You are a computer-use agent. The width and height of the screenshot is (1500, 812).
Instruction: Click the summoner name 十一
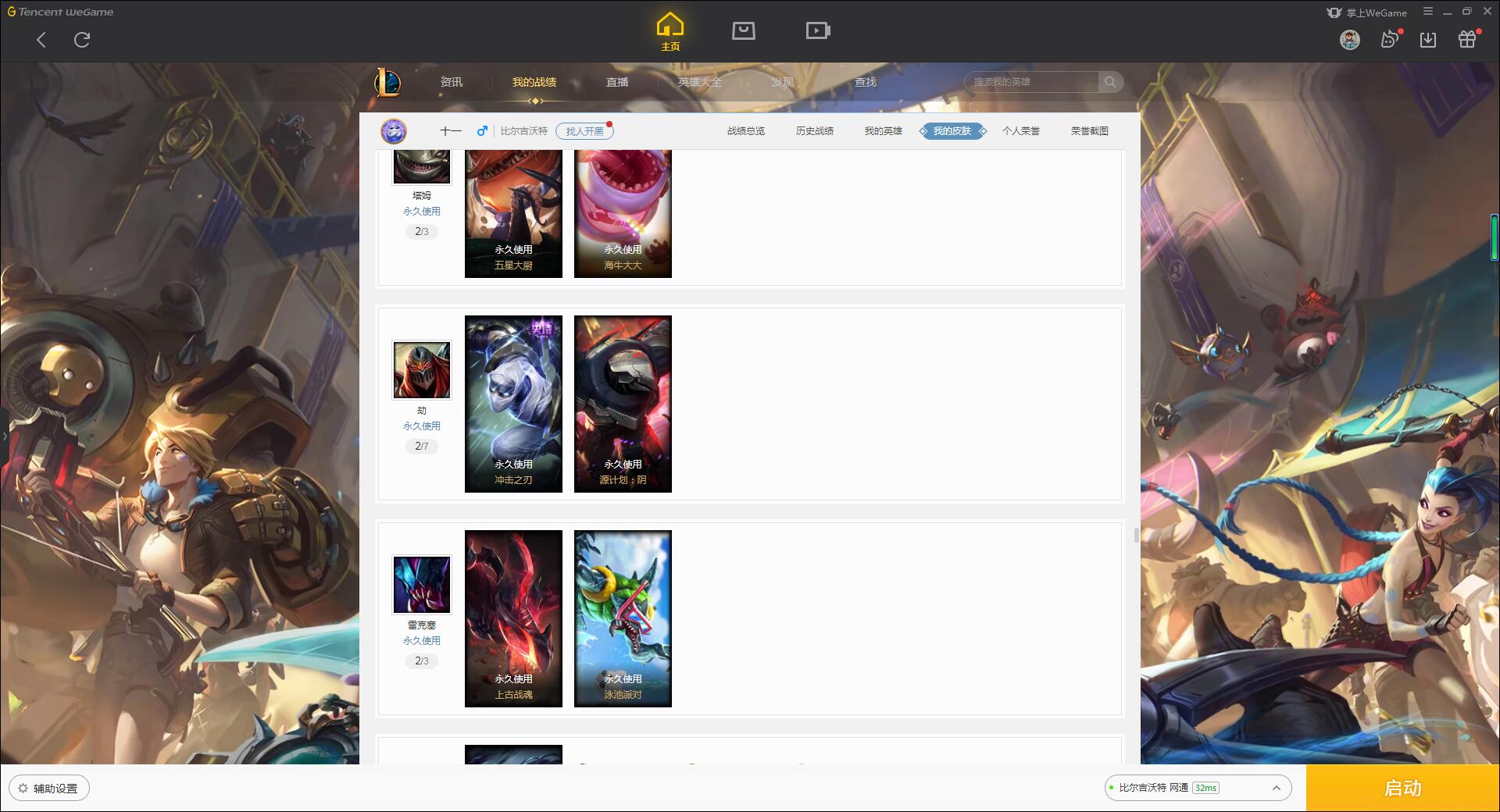(x=451, y=131)
